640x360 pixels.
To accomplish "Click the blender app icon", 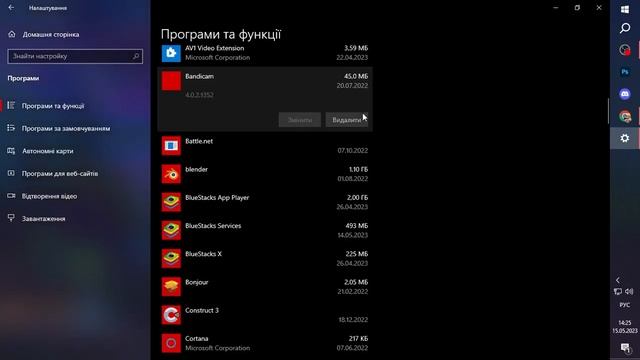I will pos(171,174).
